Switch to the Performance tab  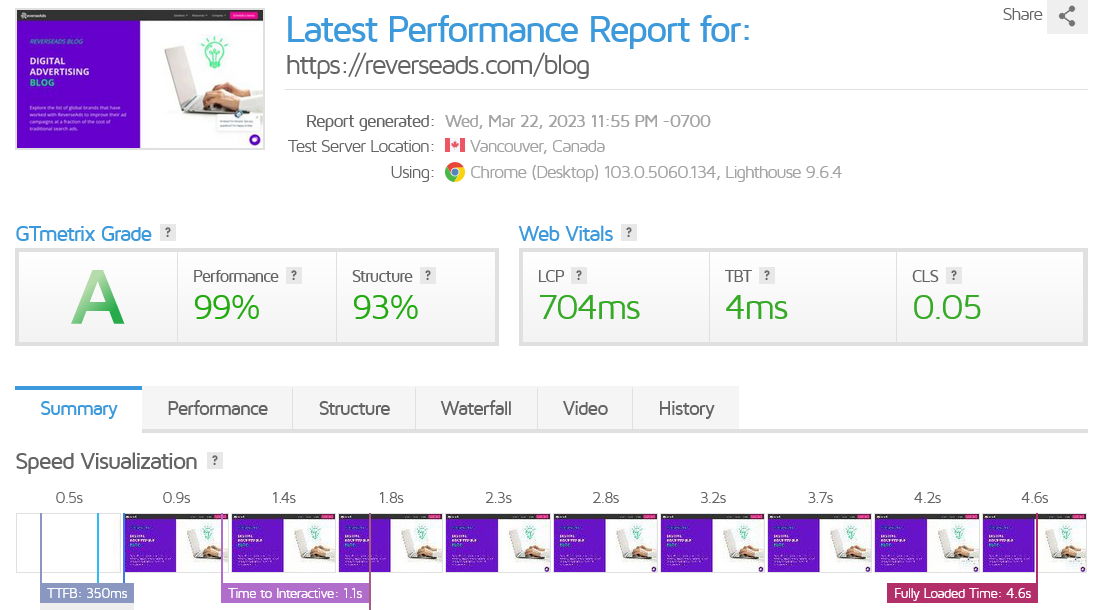217,408
